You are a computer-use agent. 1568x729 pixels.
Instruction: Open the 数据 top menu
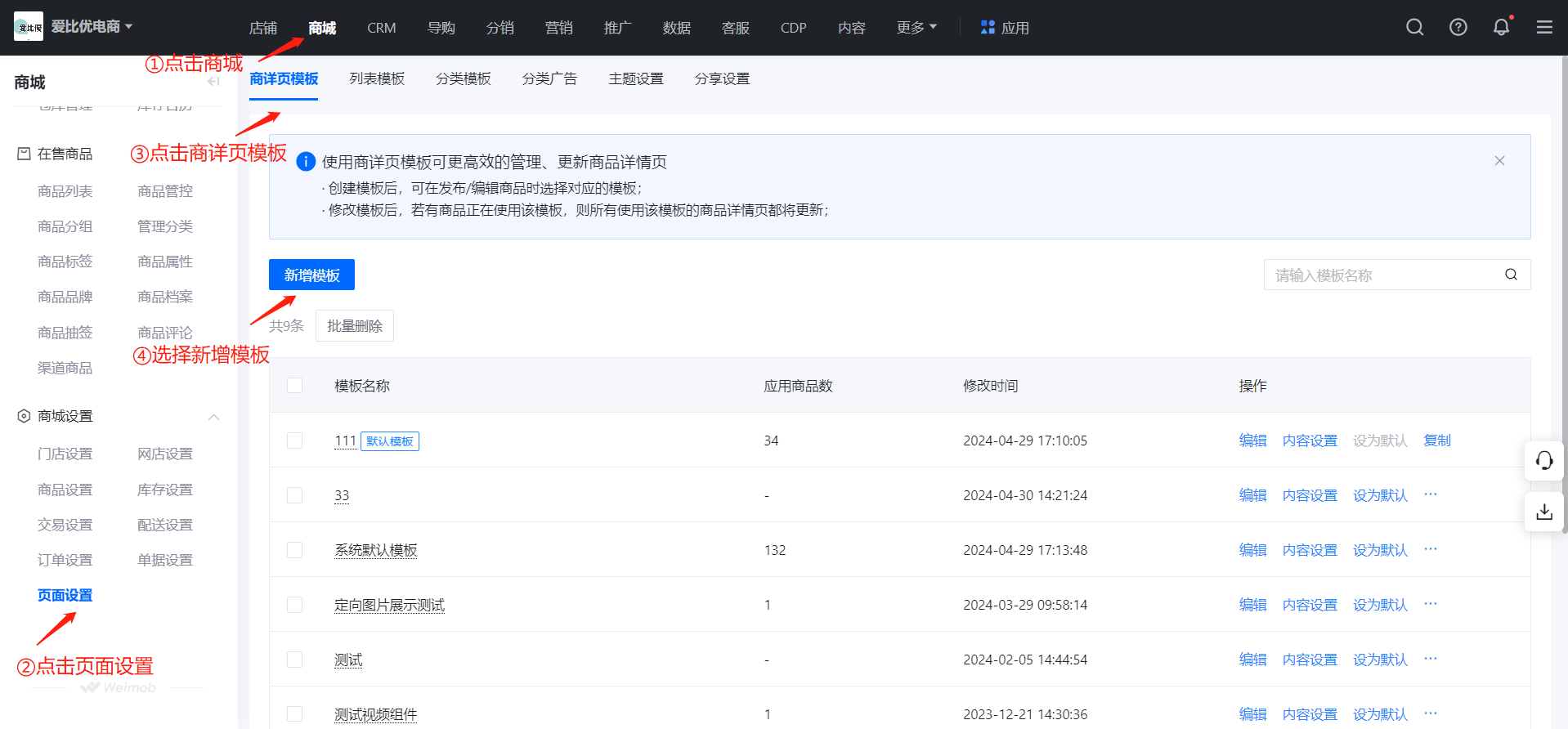(677, 28)
